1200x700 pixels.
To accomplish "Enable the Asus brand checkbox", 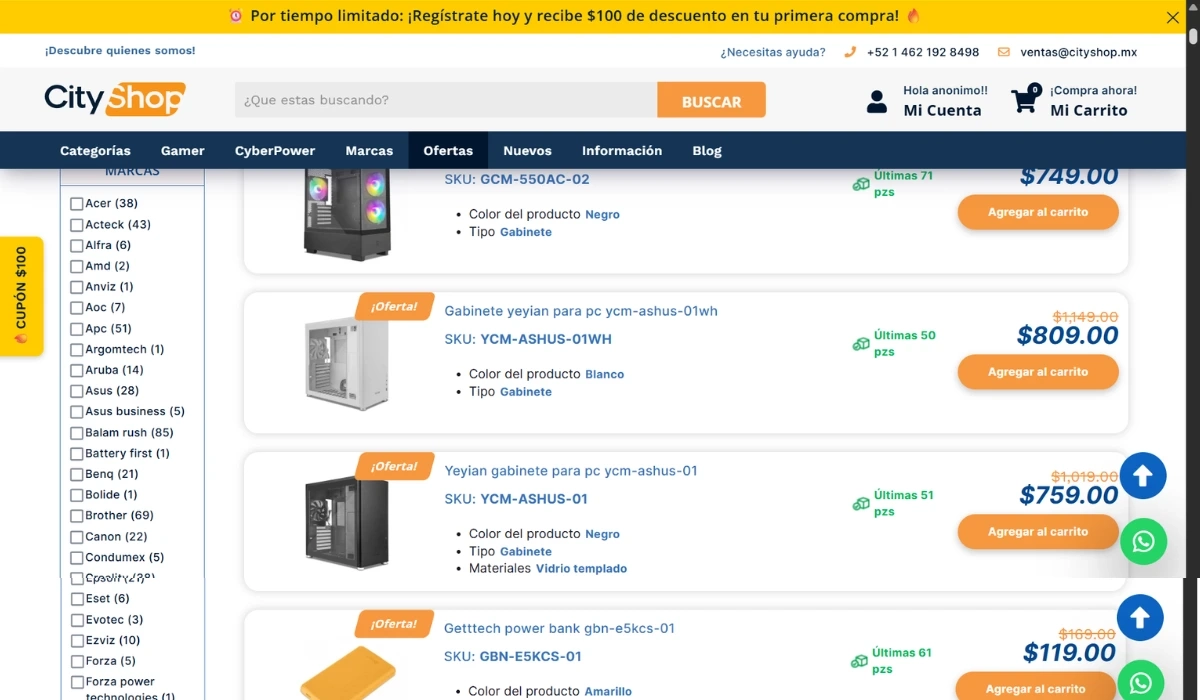I will point(77,391).
